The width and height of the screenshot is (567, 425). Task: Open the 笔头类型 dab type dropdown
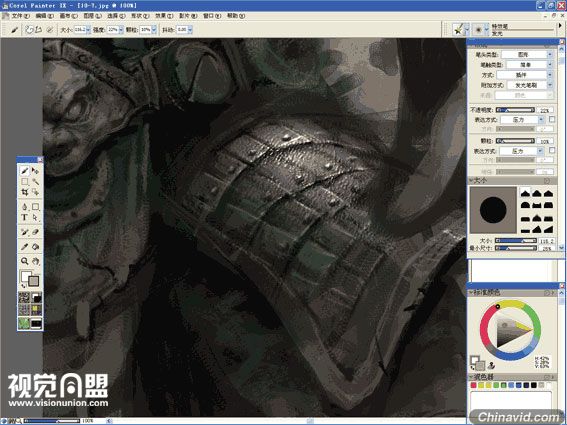click(x=550, y=54)
